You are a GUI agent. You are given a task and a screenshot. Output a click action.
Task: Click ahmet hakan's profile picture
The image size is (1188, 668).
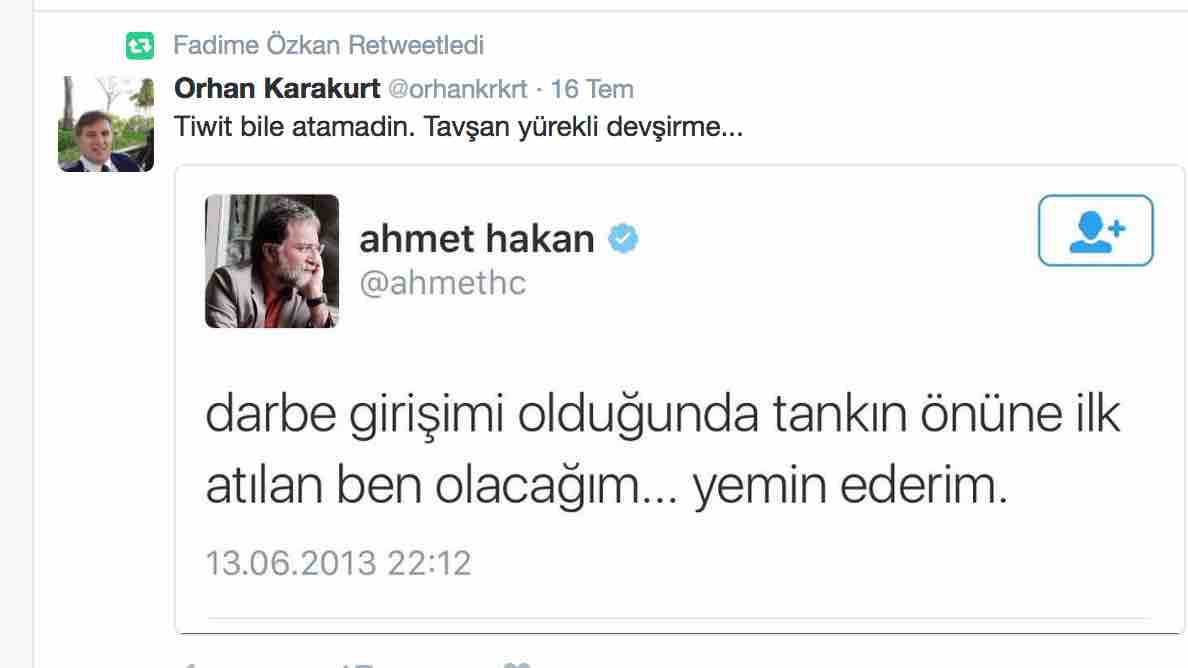point(272,261)
